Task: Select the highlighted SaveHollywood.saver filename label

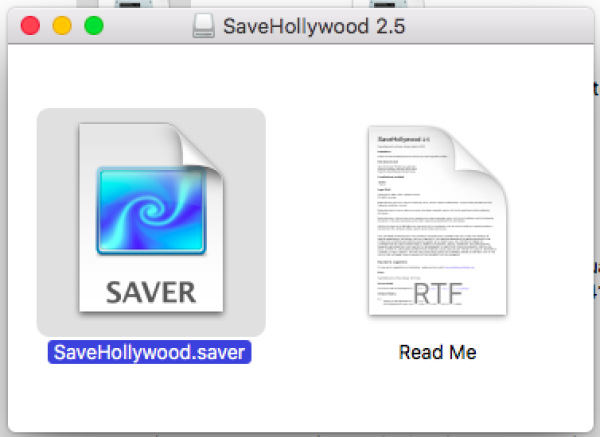Action: click(x=152, y=353)
